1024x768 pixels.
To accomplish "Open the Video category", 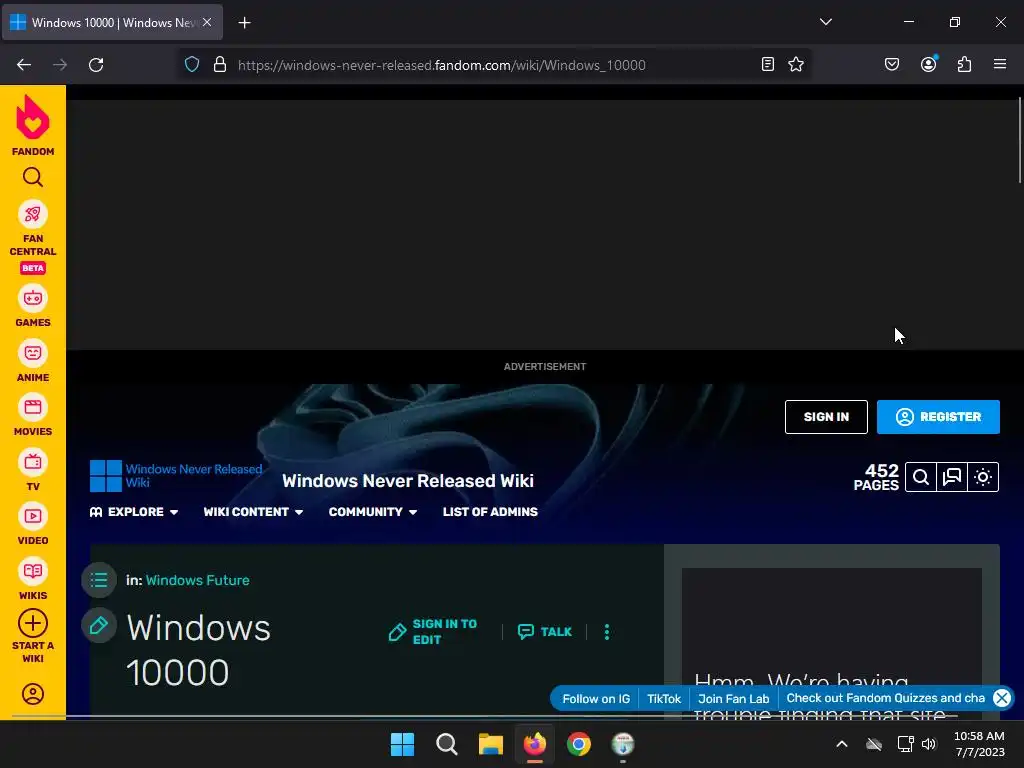I will pyautogui.click(x=33, y=524).
